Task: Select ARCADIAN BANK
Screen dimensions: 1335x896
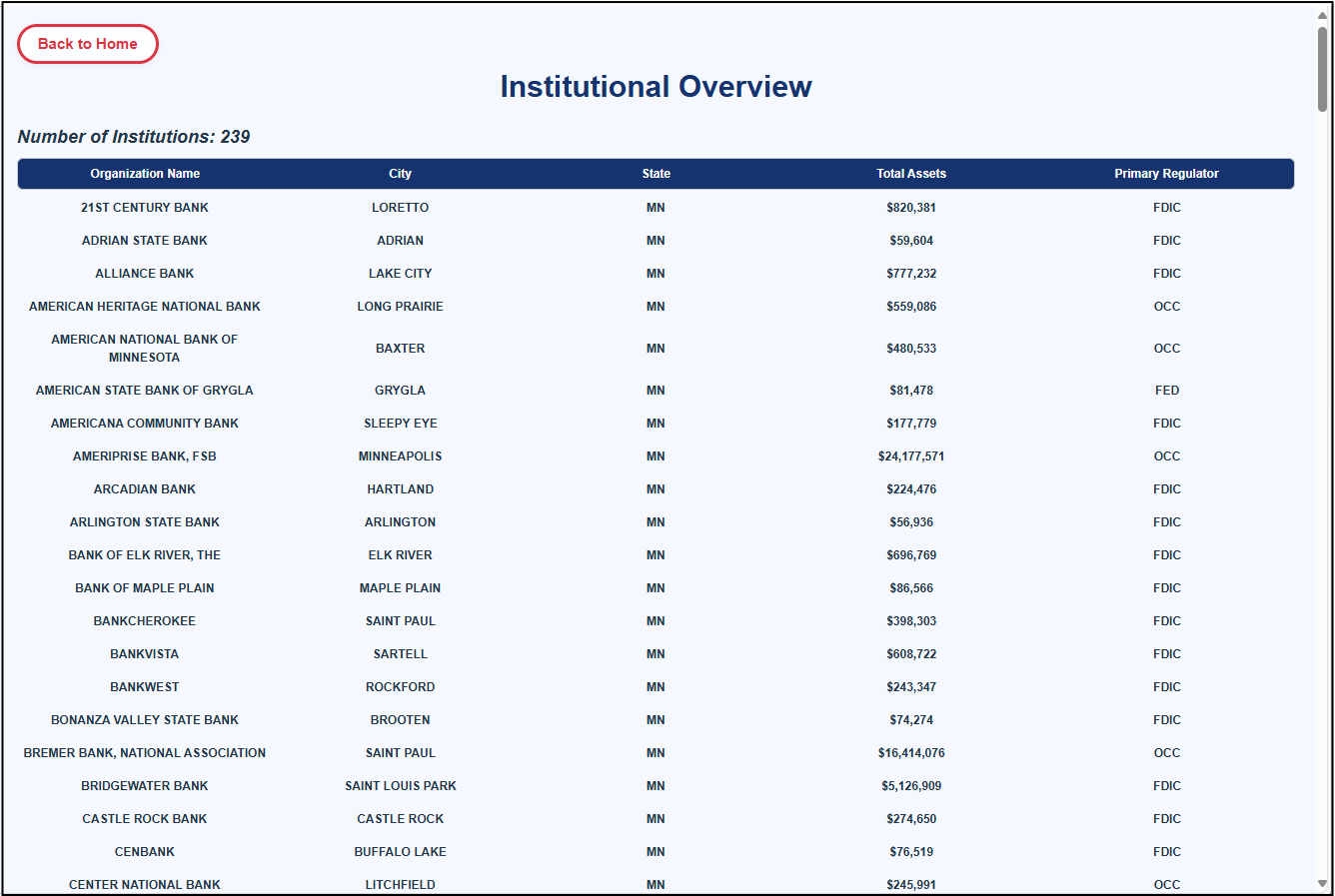Action: click(145, 489)
